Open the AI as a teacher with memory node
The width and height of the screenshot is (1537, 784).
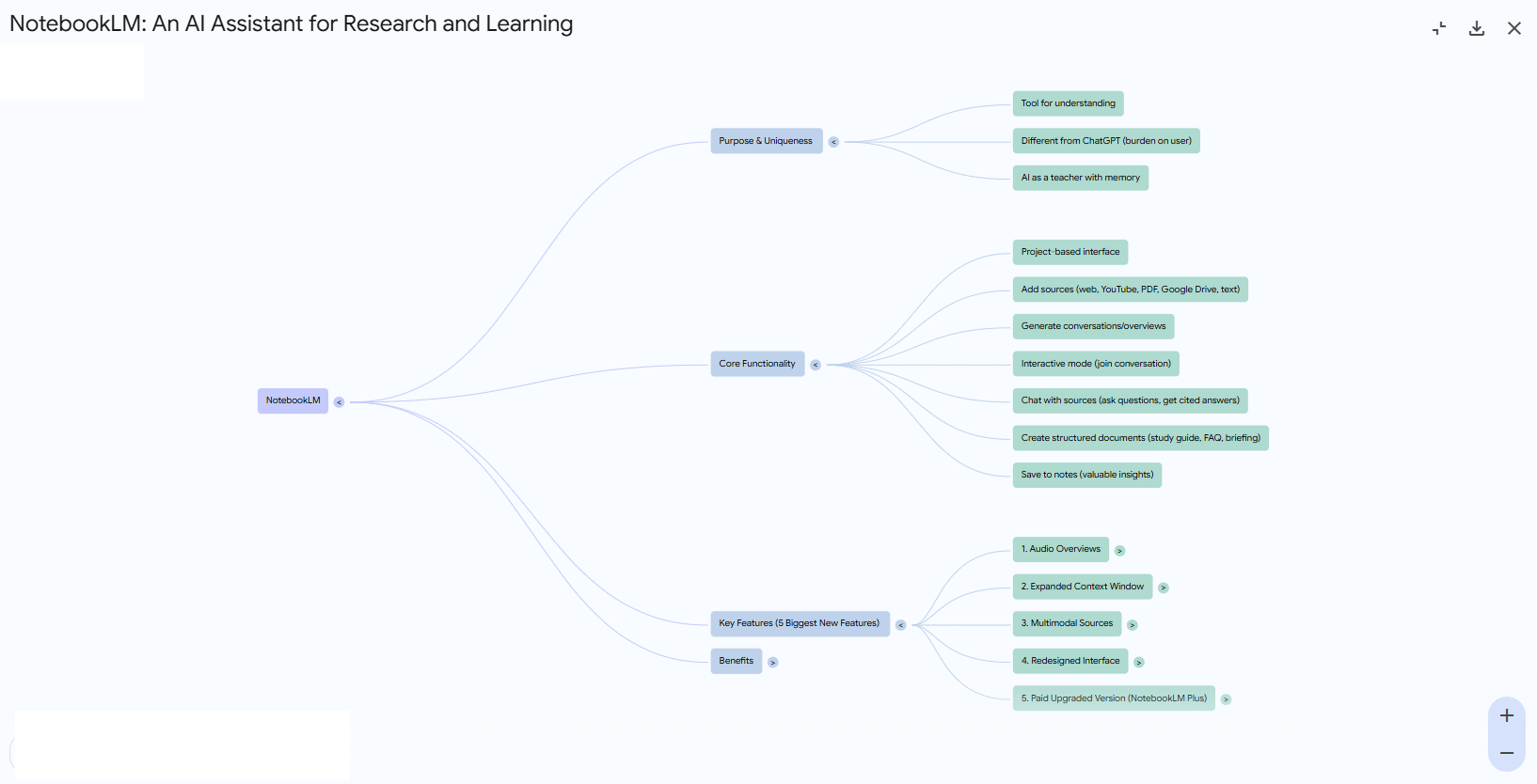1081,178
